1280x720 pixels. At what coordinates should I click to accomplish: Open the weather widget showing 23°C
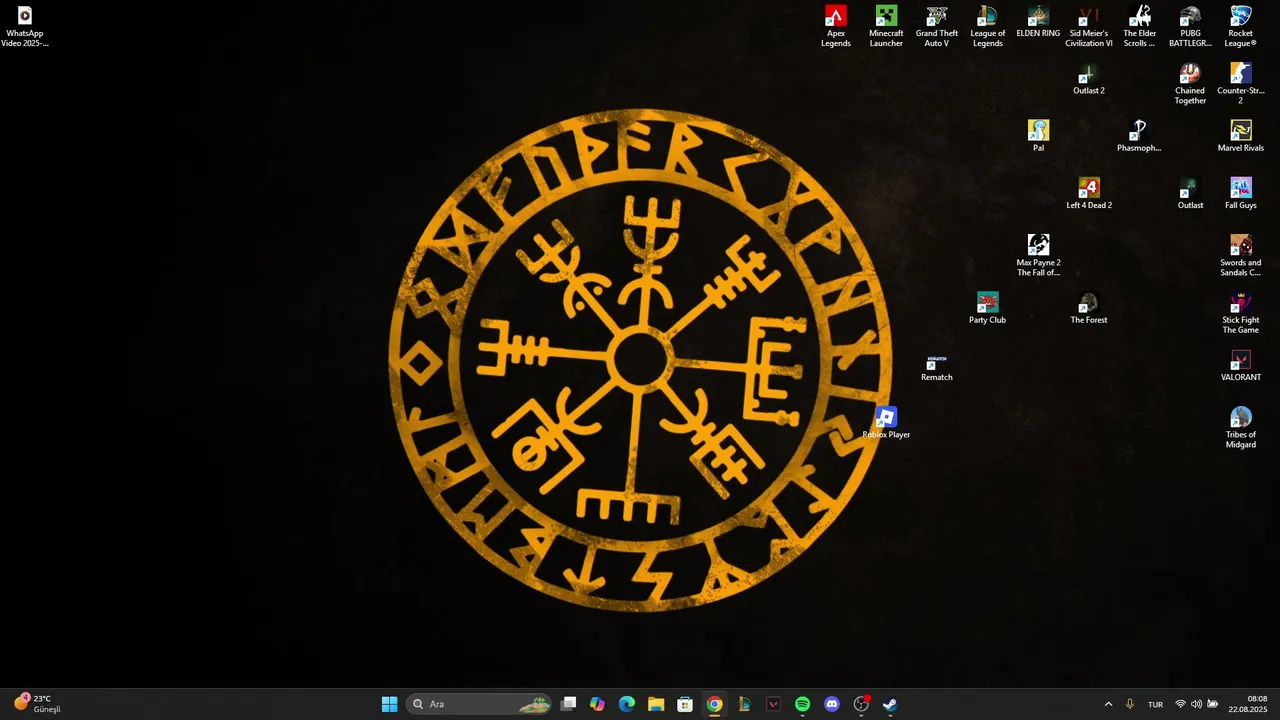tap(38, 704)
